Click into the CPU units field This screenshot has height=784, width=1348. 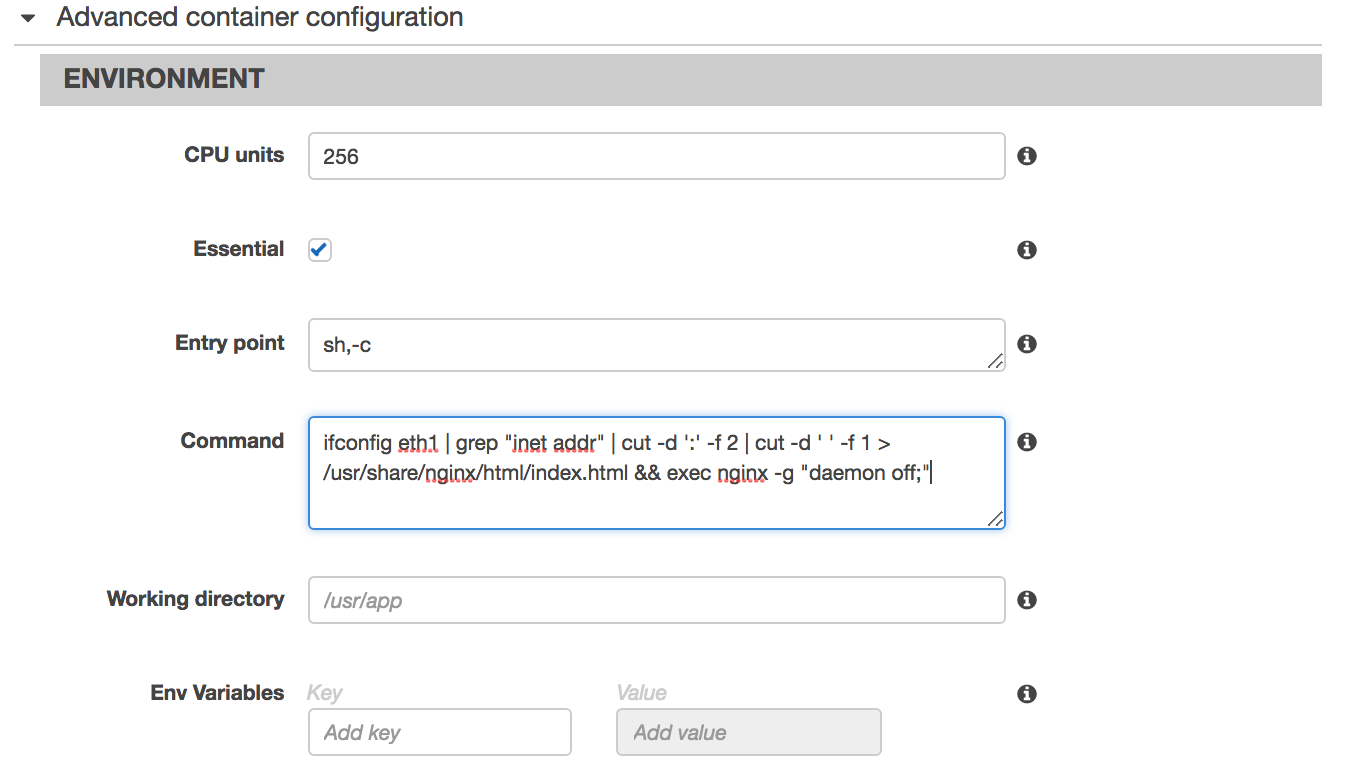click(x=656, y=157)
